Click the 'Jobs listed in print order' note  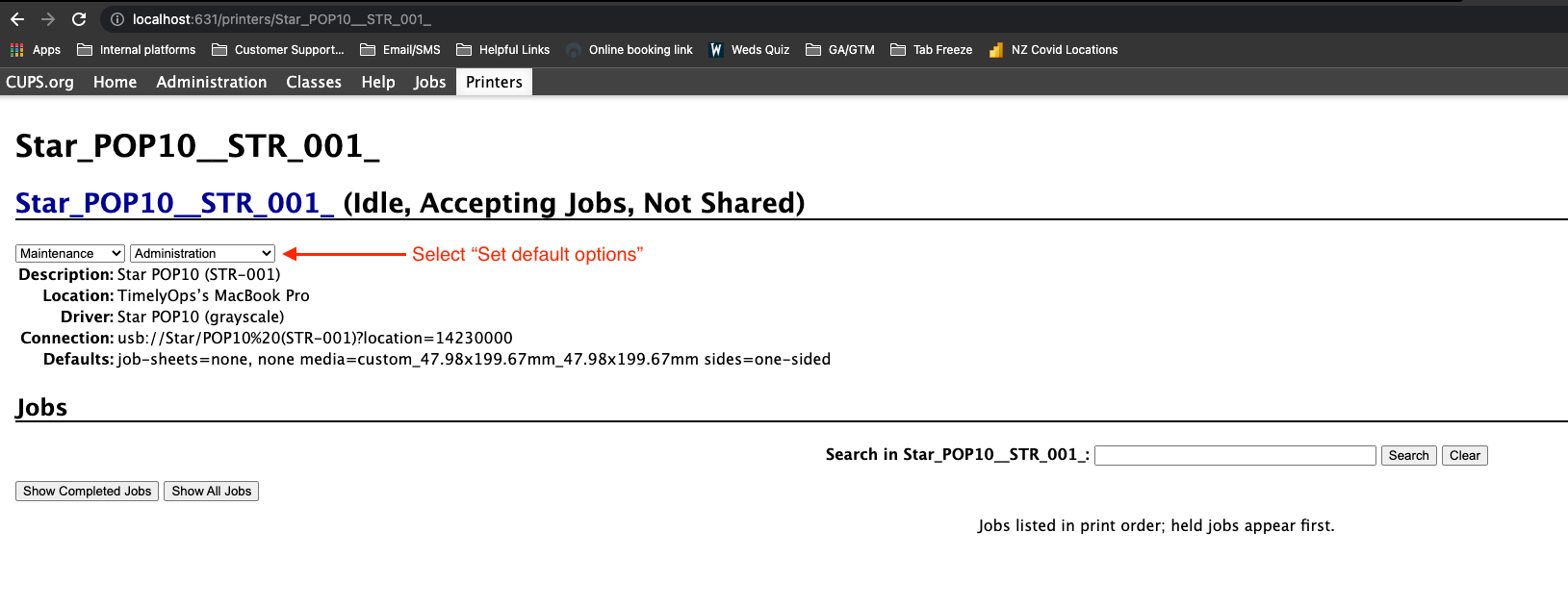point(1156,525)
